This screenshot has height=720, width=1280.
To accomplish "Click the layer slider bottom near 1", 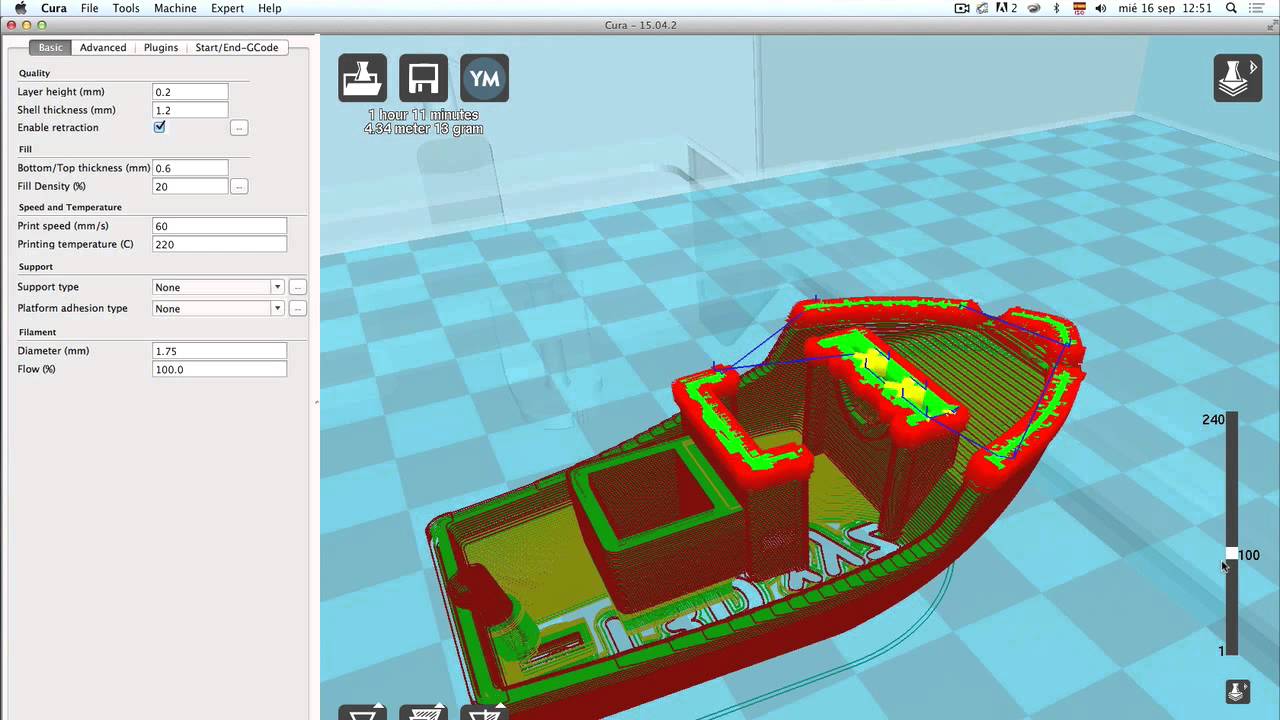I will tap(1232, 650).
